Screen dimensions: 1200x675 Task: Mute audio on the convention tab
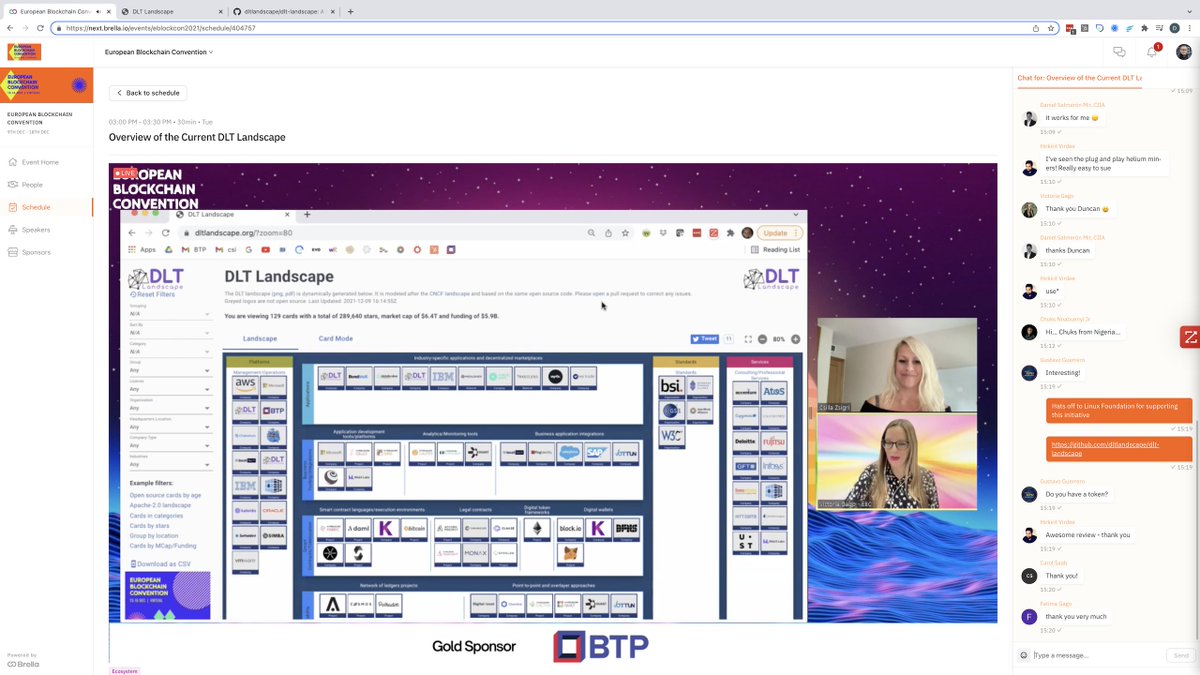96,11
